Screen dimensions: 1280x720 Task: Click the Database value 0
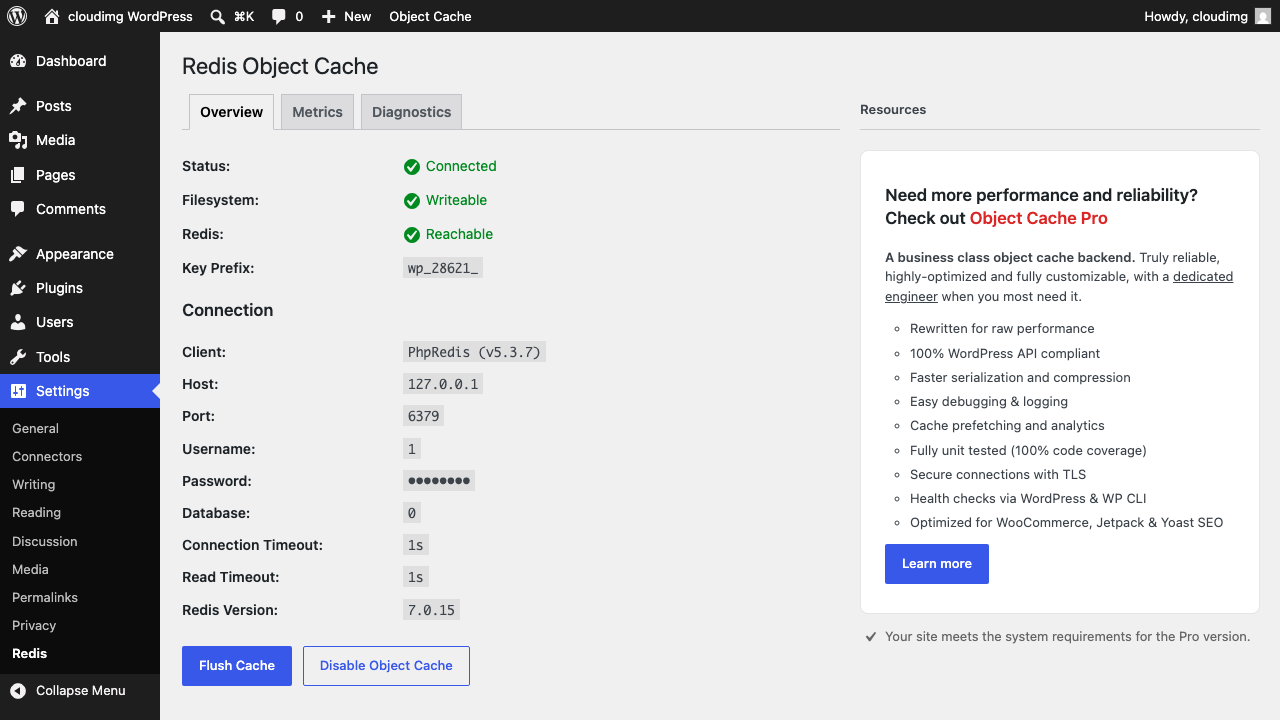pyautogui.click(x=412, y=513)
